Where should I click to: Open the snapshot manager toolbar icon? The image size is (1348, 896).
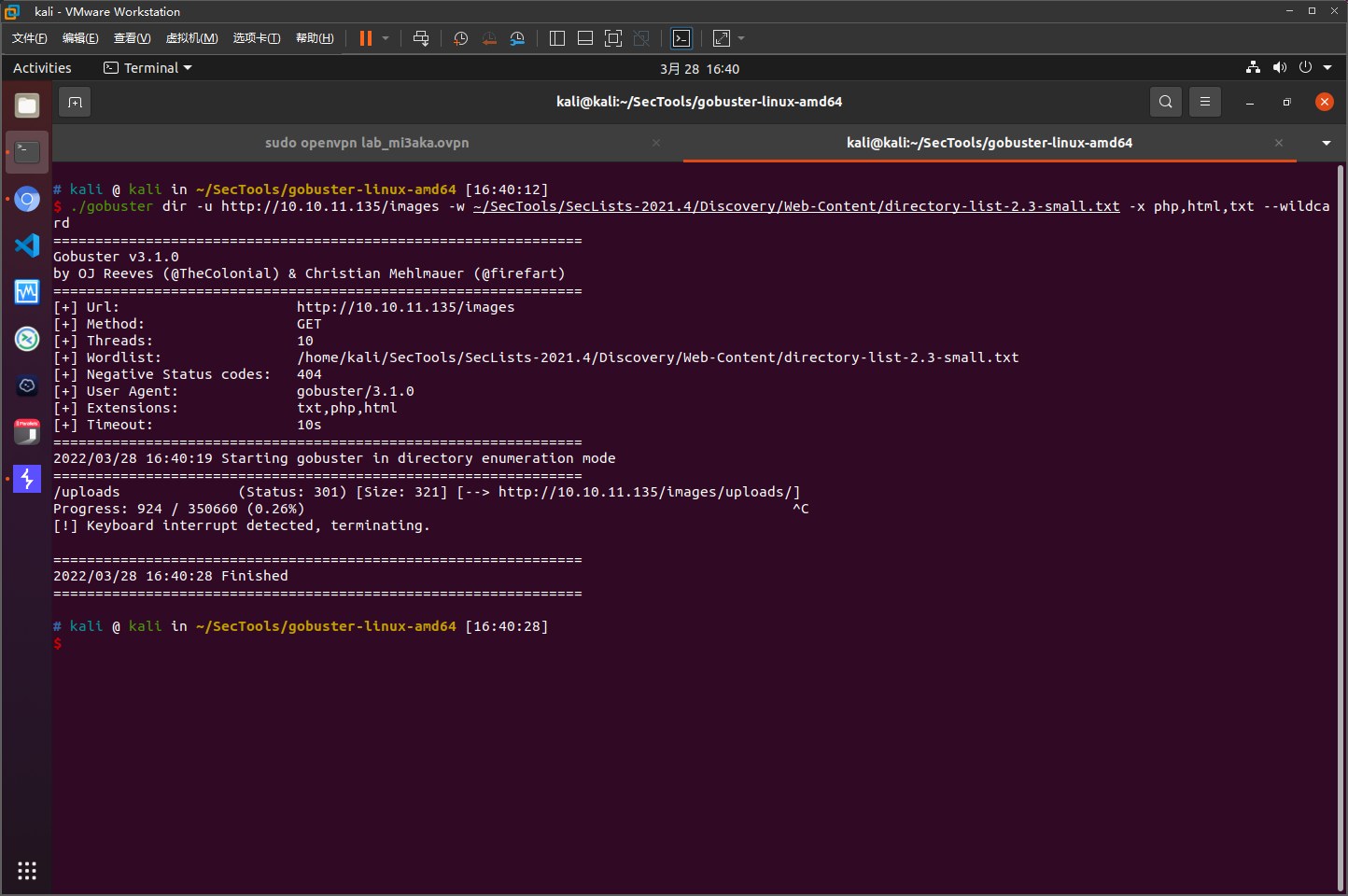tap(517, 38)
